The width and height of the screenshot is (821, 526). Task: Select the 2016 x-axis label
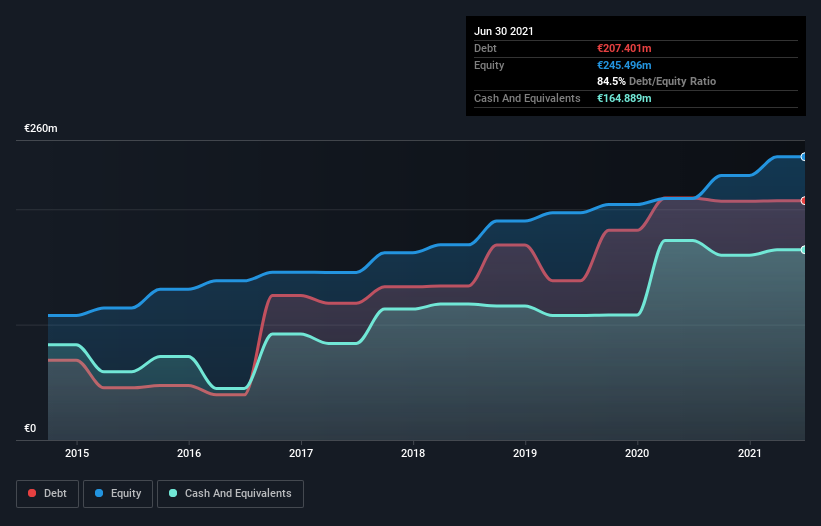coord(189,453)
